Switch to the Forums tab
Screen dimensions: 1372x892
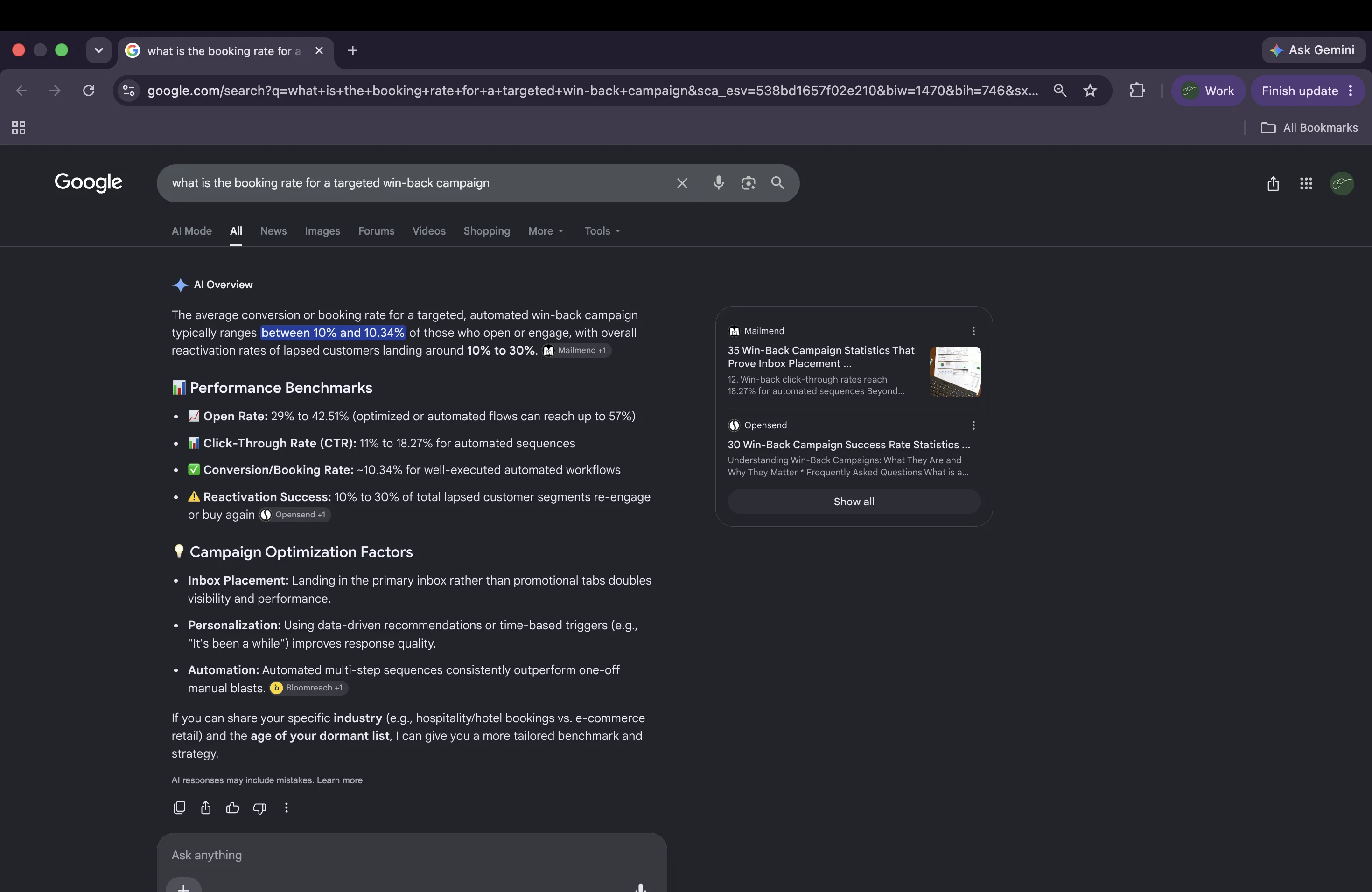(x=377, y=231)
